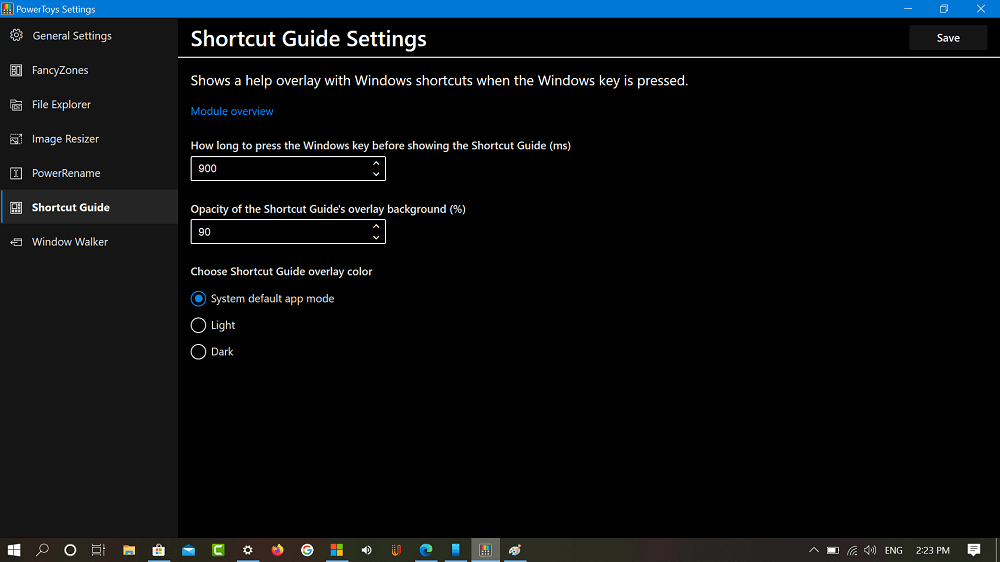Open General Settings from the sidebar
The image size is (1000, 562).
tap(89, 36)
